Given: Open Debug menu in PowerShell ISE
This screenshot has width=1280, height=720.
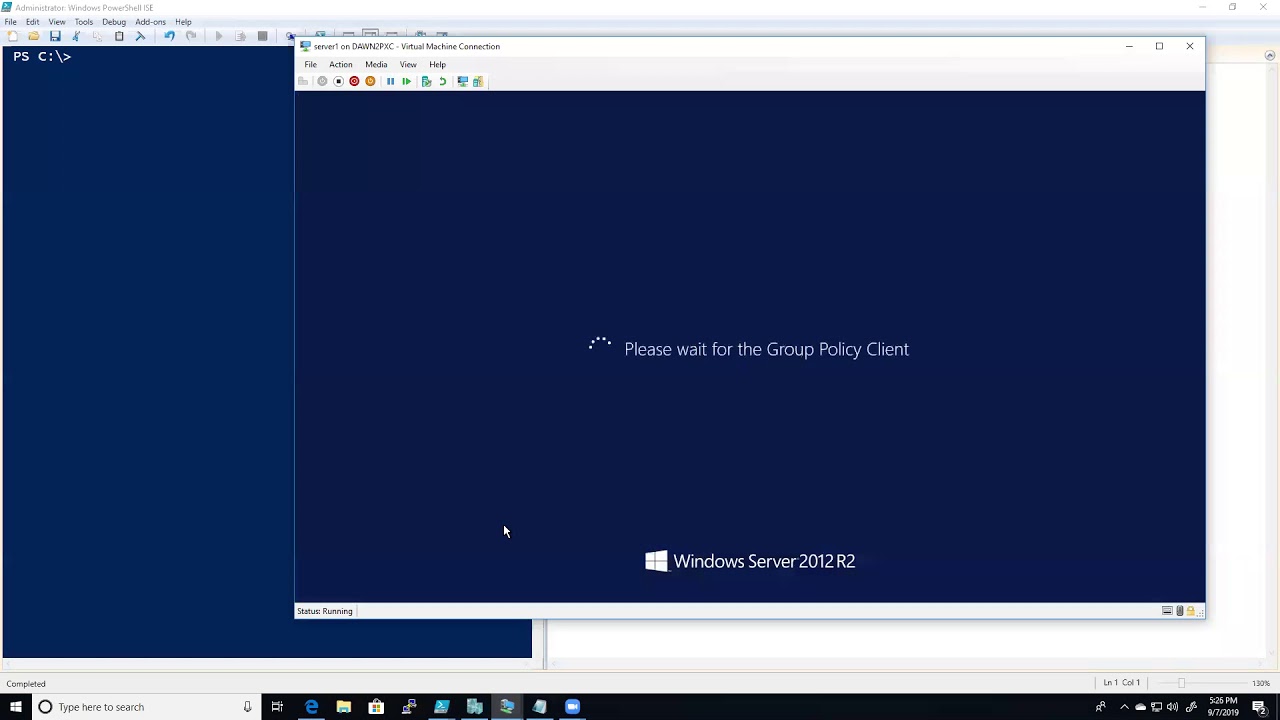Looking at the screenshot, I should [x=114, y=22].
